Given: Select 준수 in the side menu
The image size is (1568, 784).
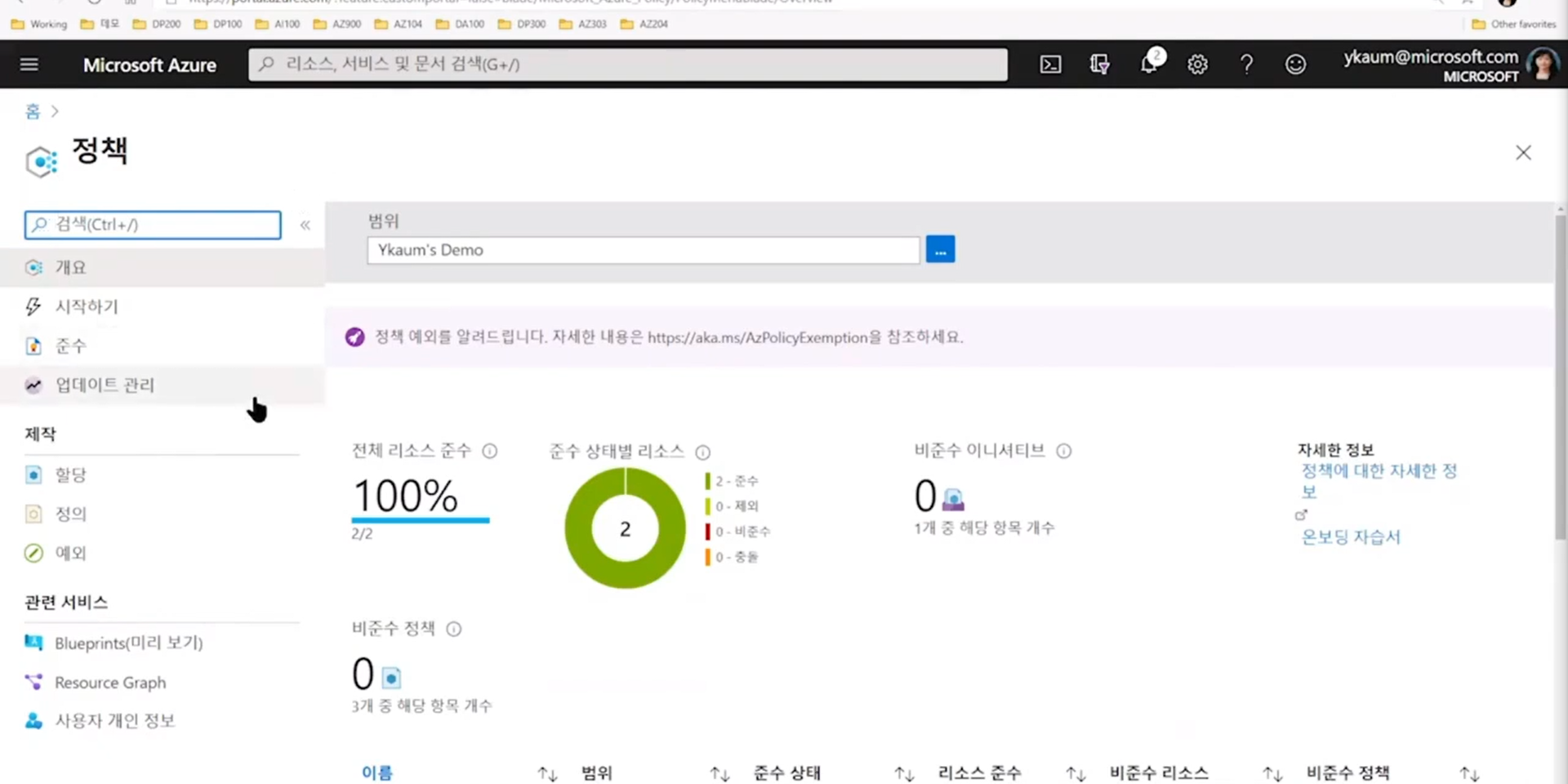Looking at the screenshot, I should click(x=162, y=345).
